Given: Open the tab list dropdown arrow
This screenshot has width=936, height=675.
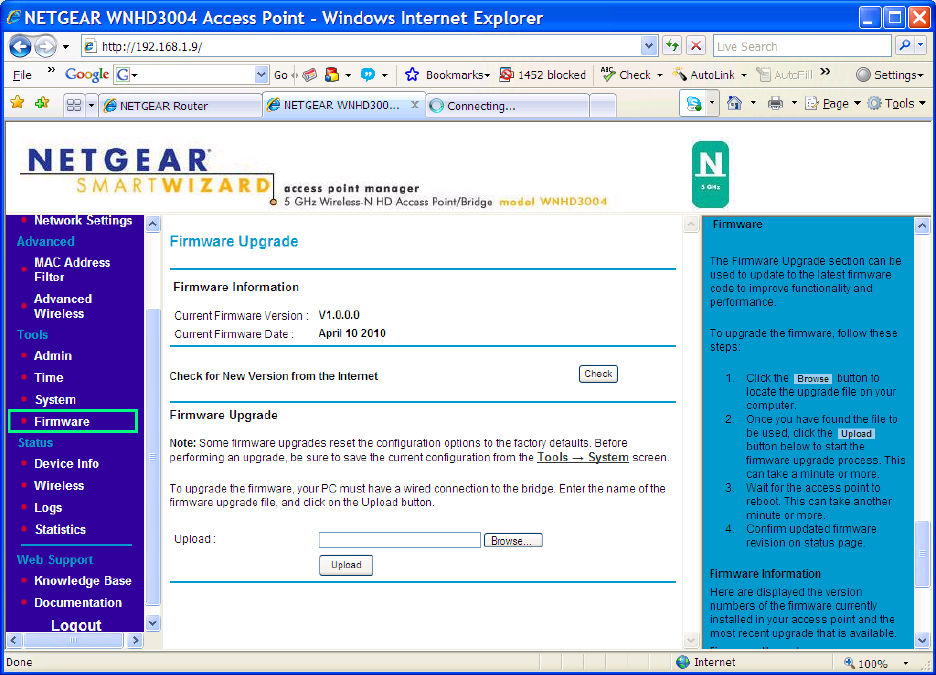Looking at the screenshot, I should [91, 106].
